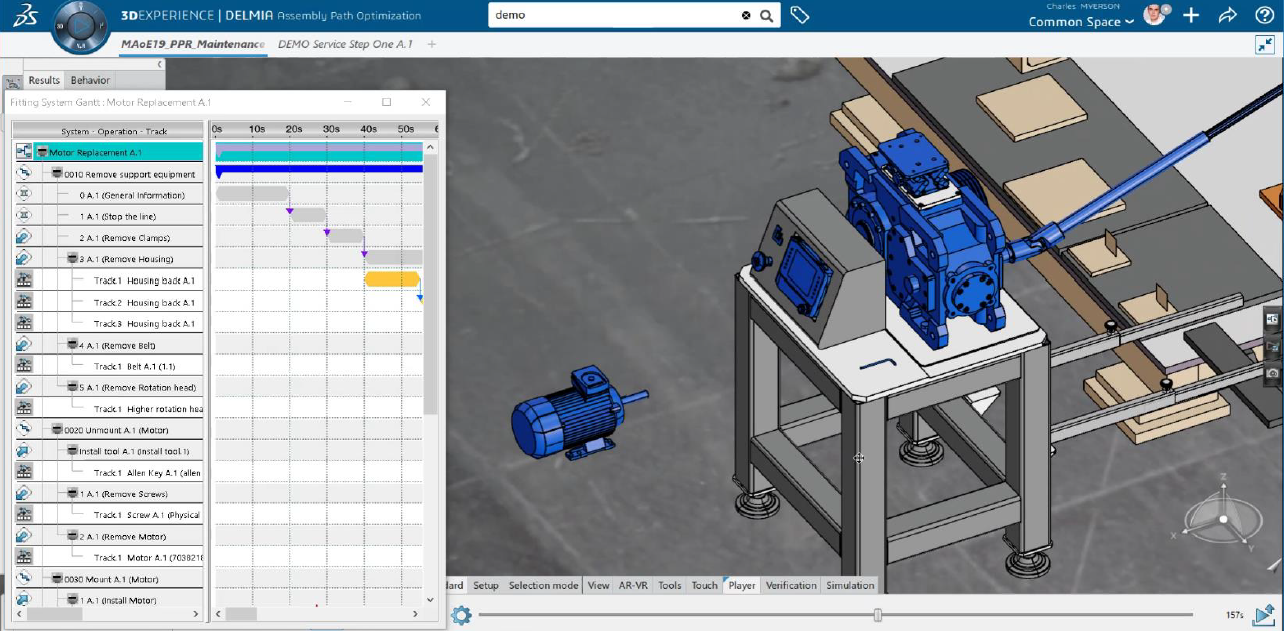The width and height of the screenshot is (1284, 631).
Task: Click the playback slider handle
Action: point(877,615)
